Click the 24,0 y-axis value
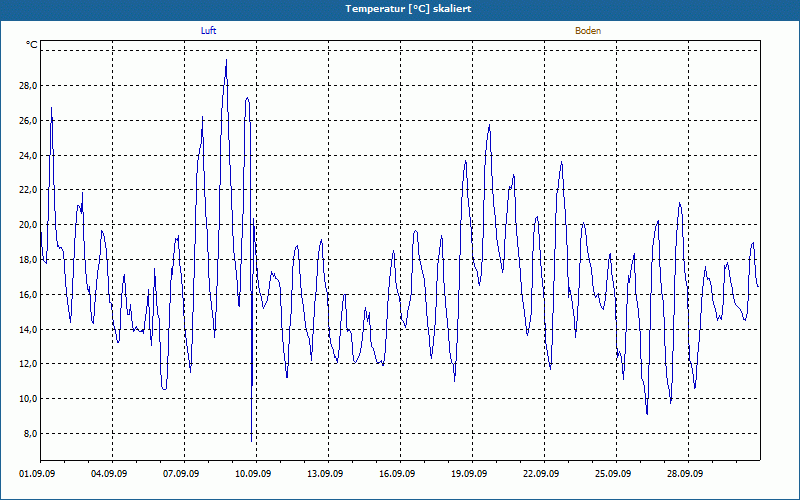800x500 pixels. click(28, 155)
